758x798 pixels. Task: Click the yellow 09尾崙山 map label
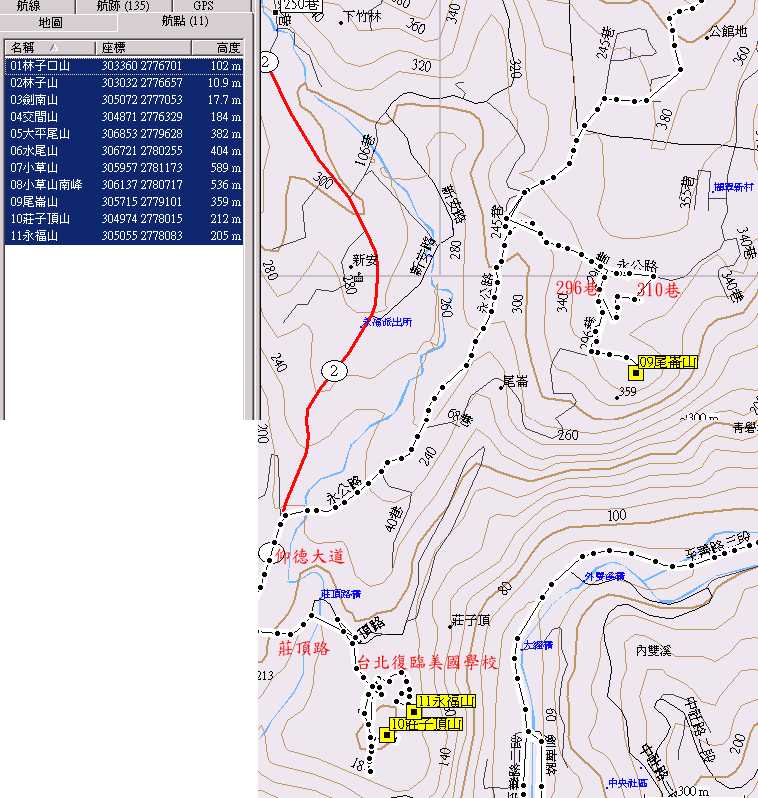pos(667,362)
